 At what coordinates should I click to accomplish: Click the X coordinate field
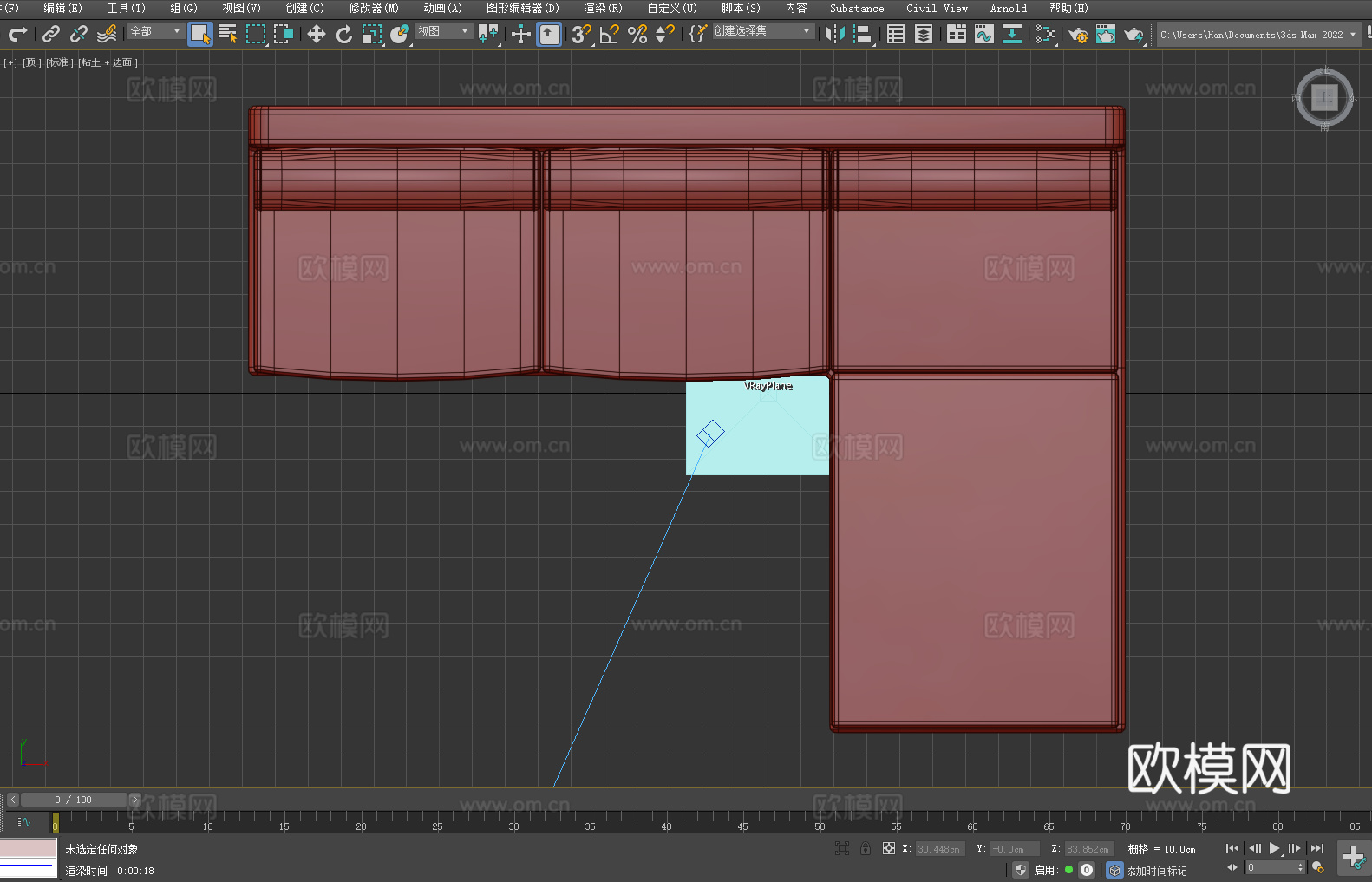941,849
